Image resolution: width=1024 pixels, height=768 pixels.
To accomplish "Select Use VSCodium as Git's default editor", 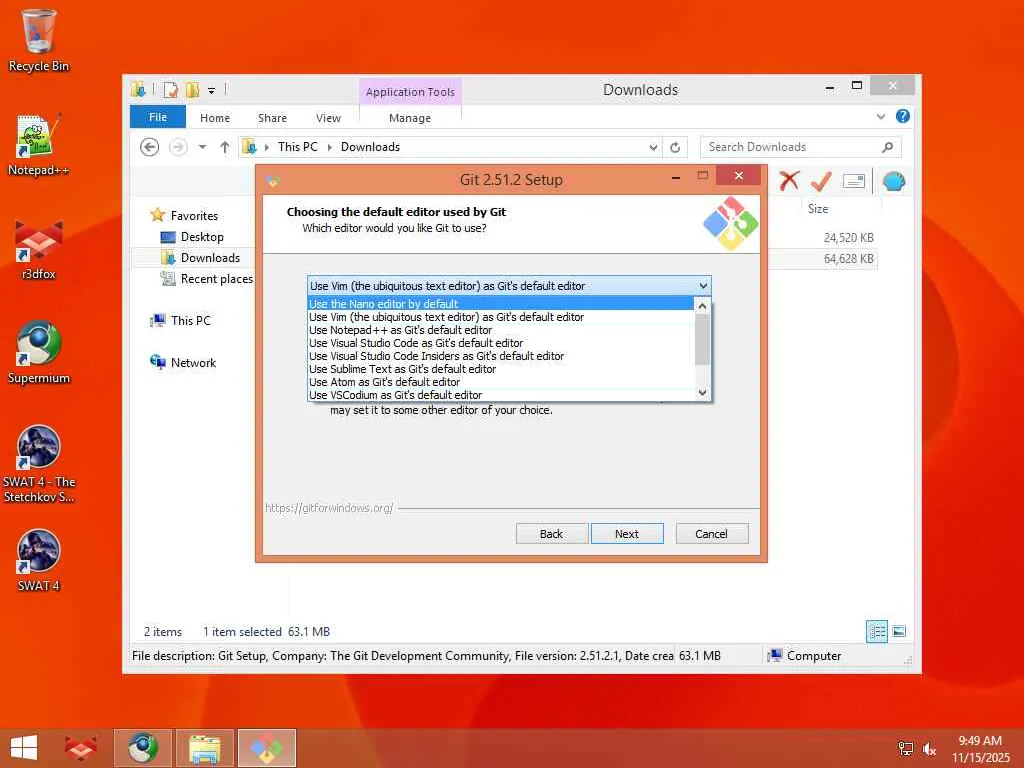I will [x=501, y=394].
